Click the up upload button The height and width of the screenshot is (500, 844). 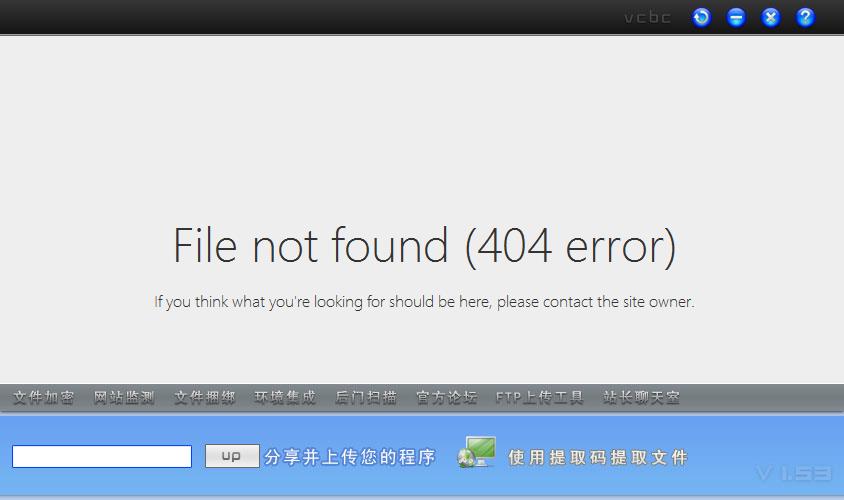click(x=232, y=456)
